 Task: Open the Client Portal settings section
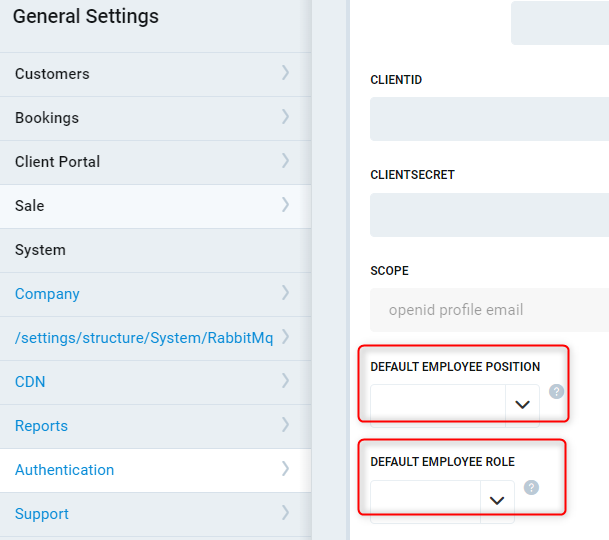(x=58, y=162)
